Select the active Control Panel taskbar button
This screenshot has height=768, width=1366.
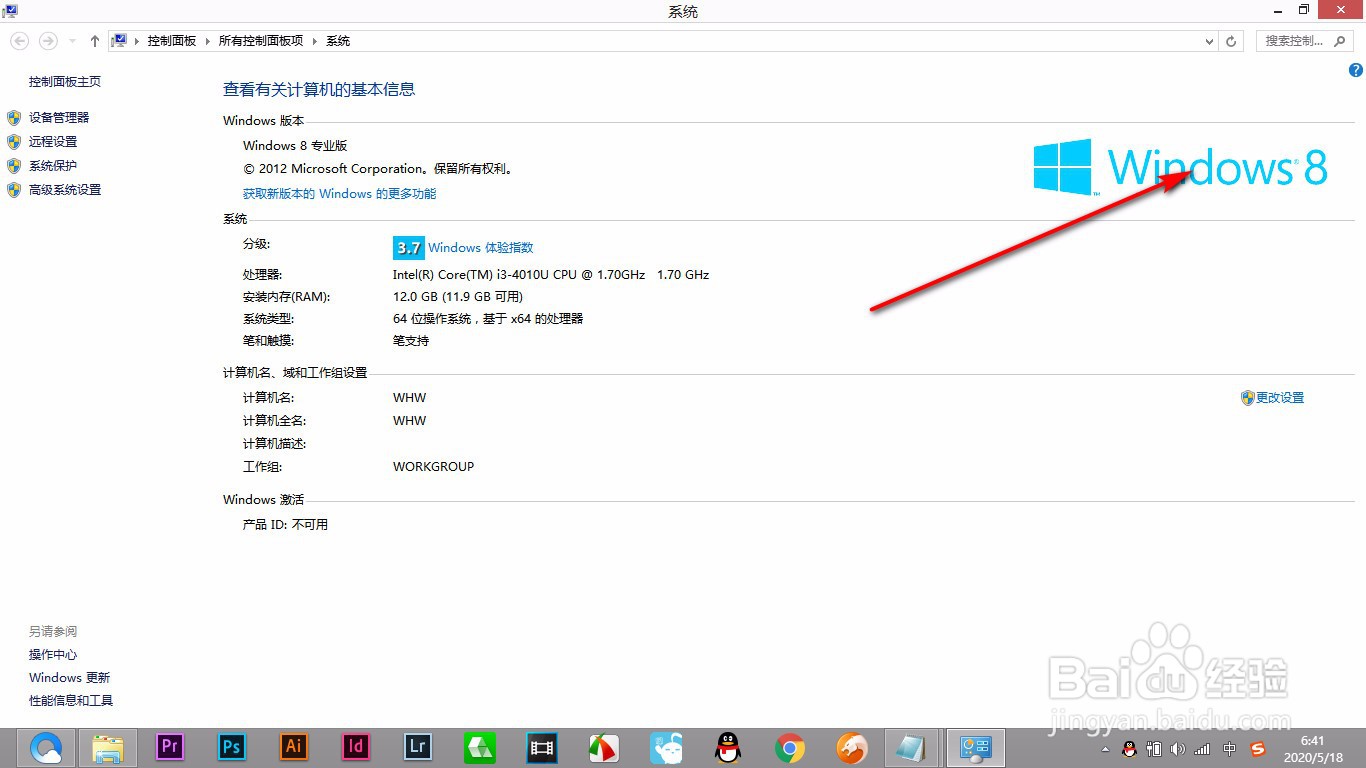[x=975, y=747]
